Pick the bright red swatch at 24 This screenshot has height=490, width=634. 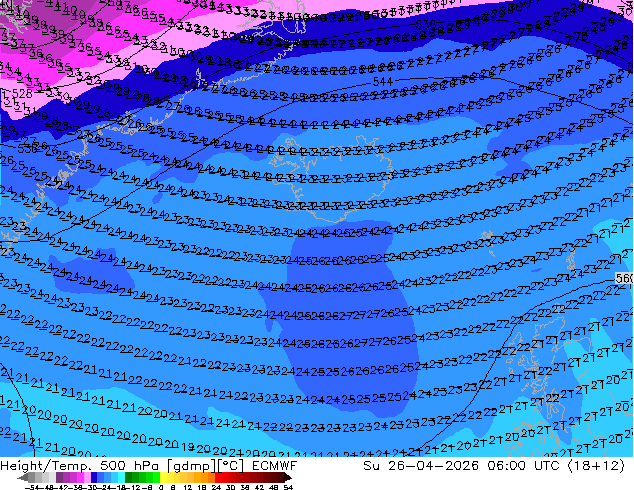218,478
